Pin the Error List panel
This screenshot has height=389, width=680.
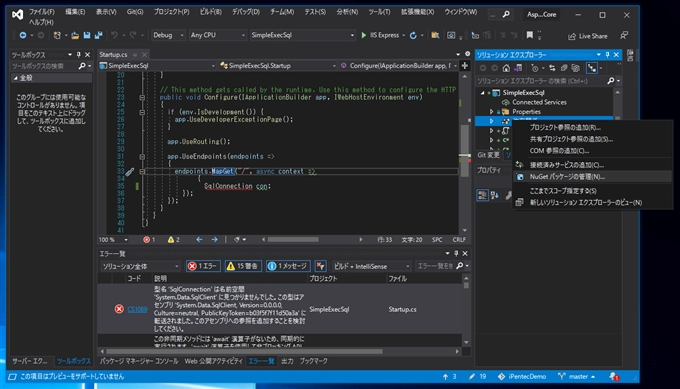click(x=456, y=253)
